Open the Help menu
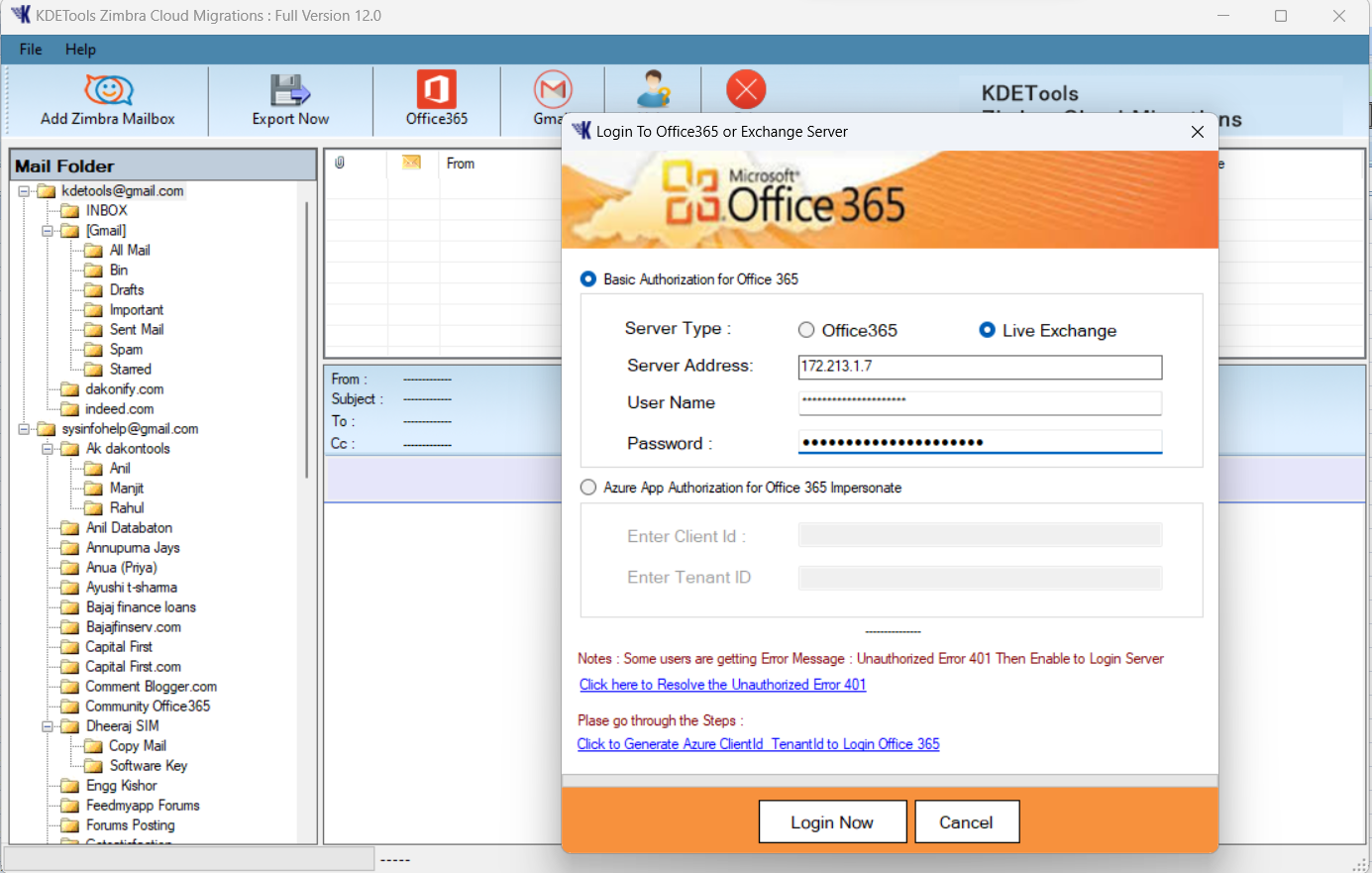The width and height of the screenshot is (1372, 873). point(80,50)
